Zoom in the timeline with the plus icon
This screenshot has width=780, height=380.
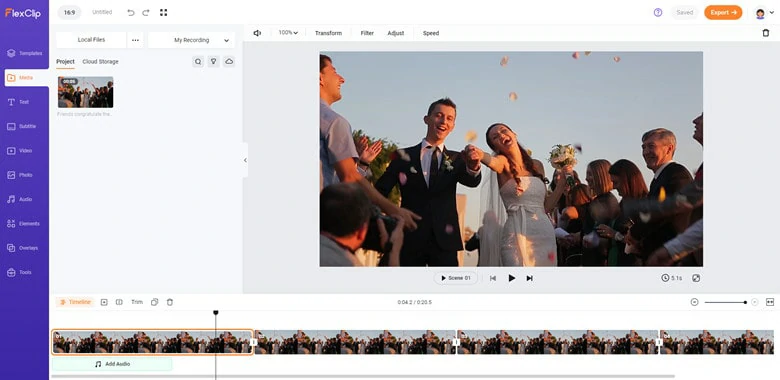(x=755, y=302)
